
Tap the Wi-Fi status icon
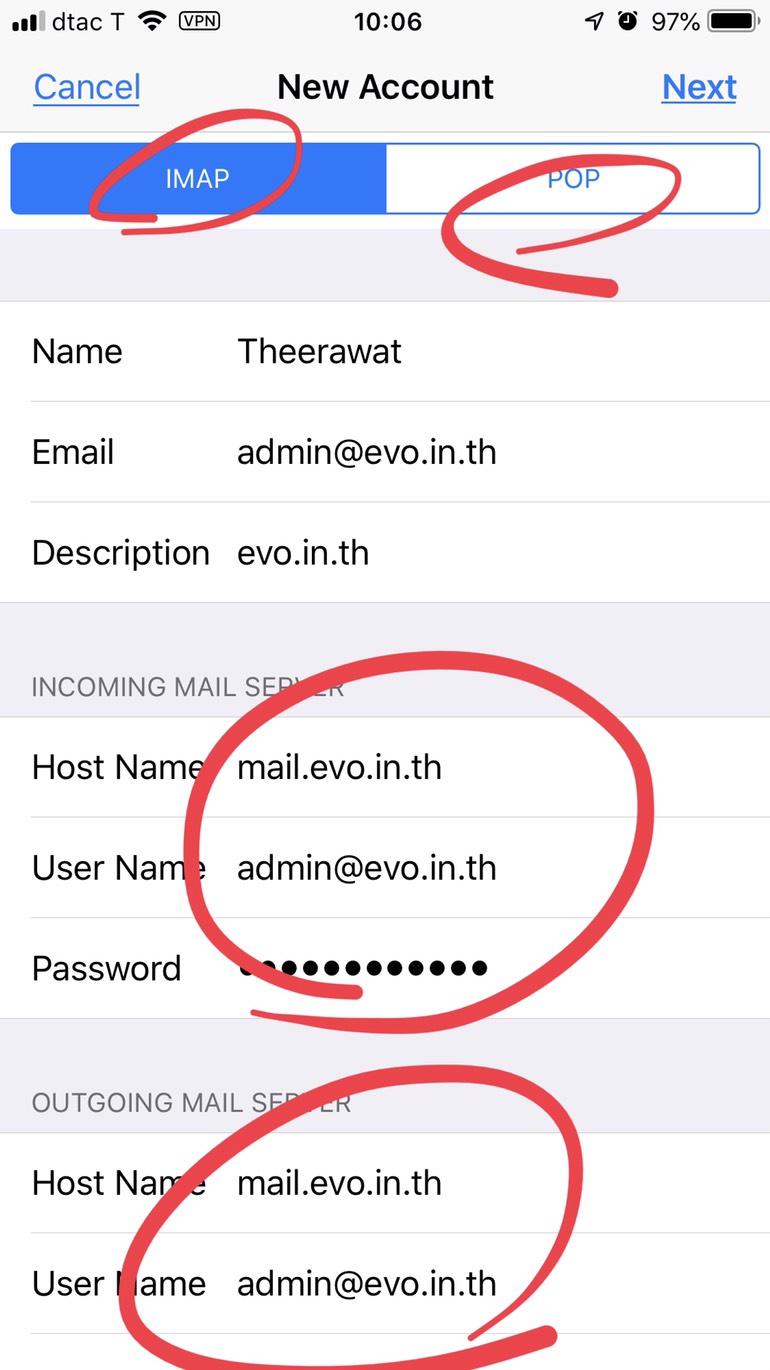pyautogui.click(x=152, y=21)
